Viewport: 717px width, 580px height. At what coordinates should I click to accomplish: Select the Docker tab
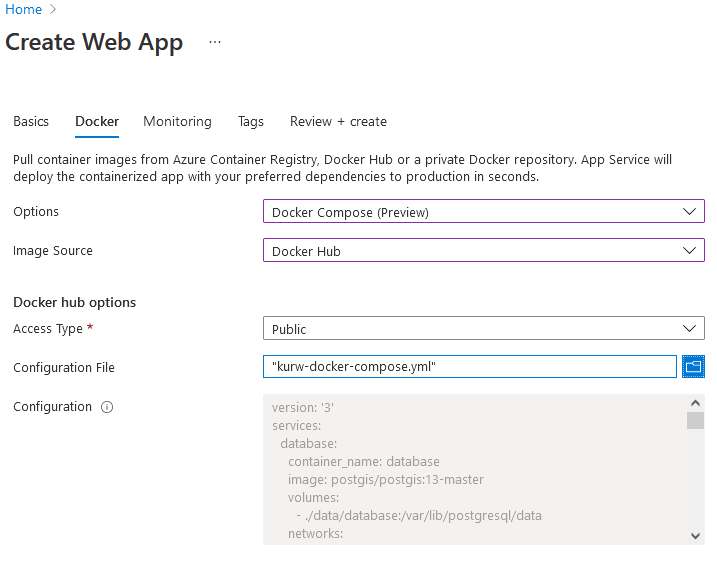97,121
